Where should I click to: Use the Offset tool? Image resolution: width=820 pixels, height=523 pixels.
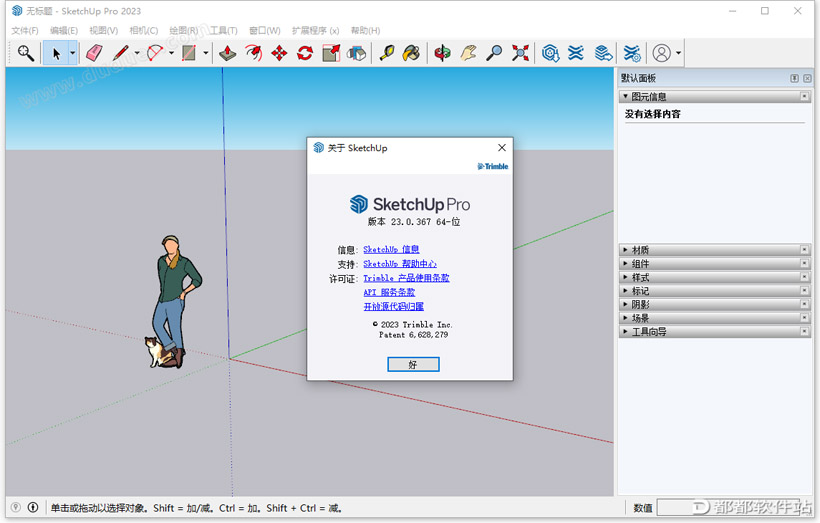pyautogui.click(x=254, y=53)
